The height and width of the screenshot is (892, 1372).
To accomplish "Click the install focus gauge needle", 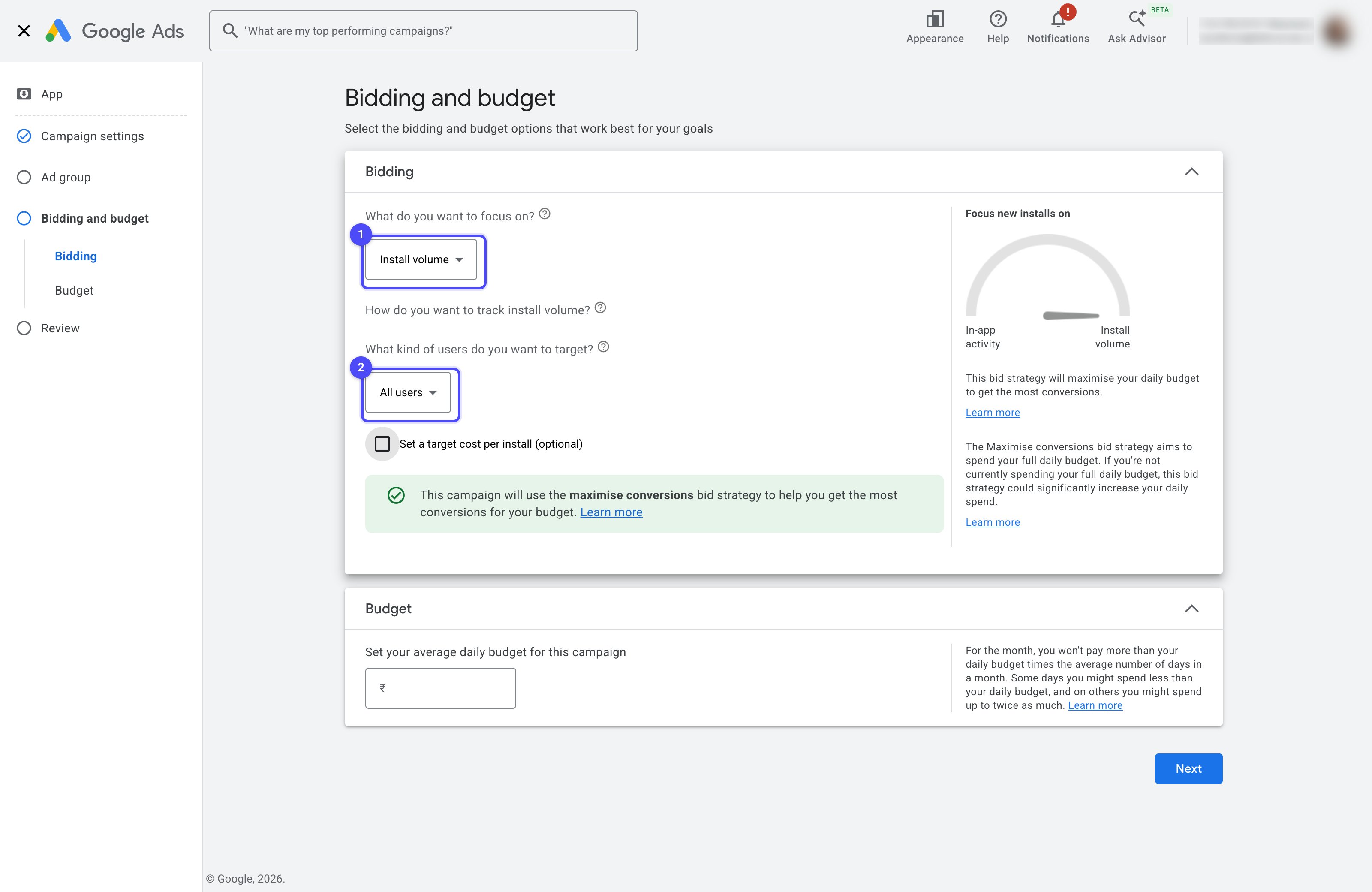I will (1071, 315).
